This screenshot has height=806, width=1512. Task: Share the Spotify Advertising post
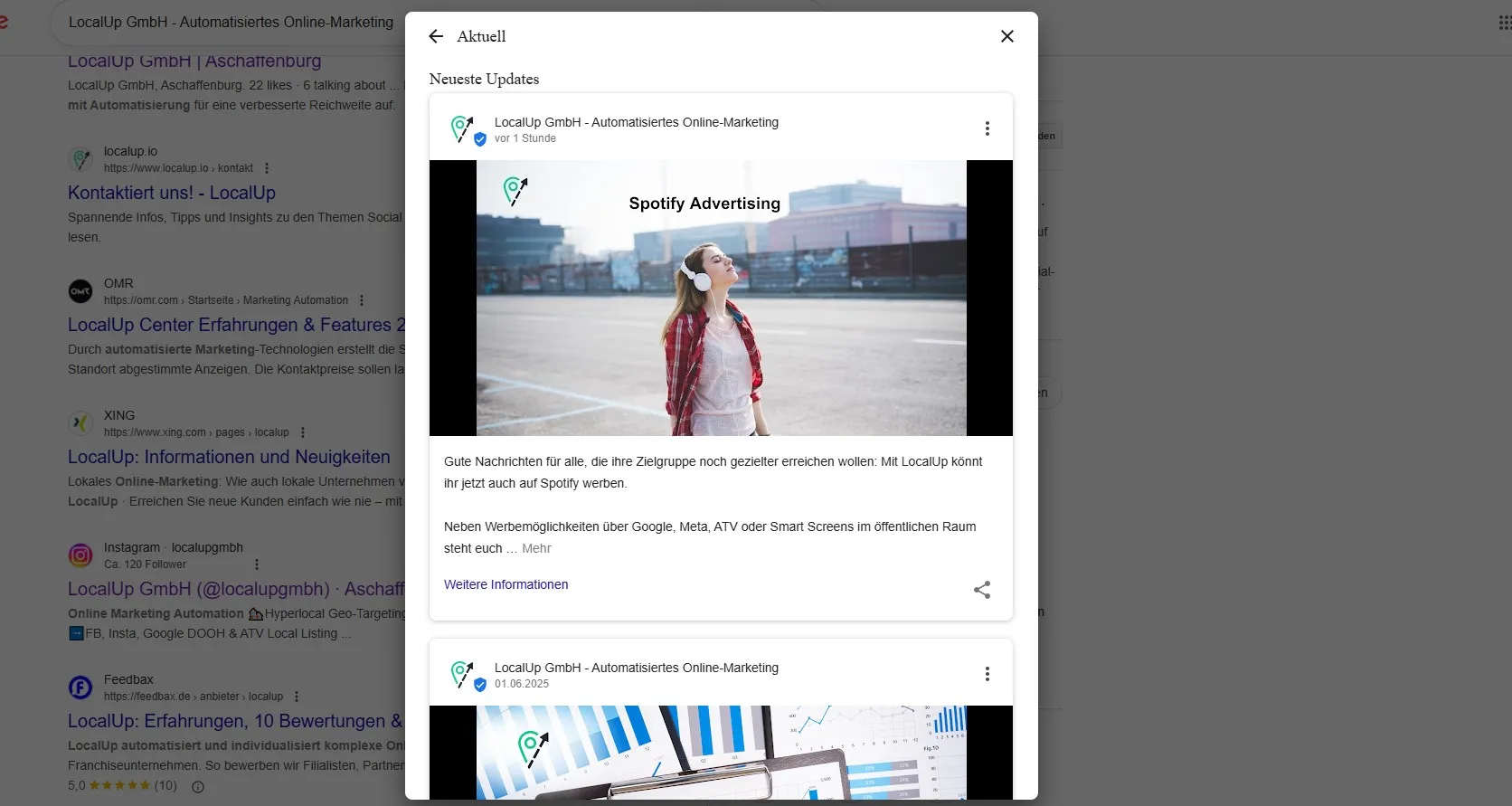[x=982, y=590]
